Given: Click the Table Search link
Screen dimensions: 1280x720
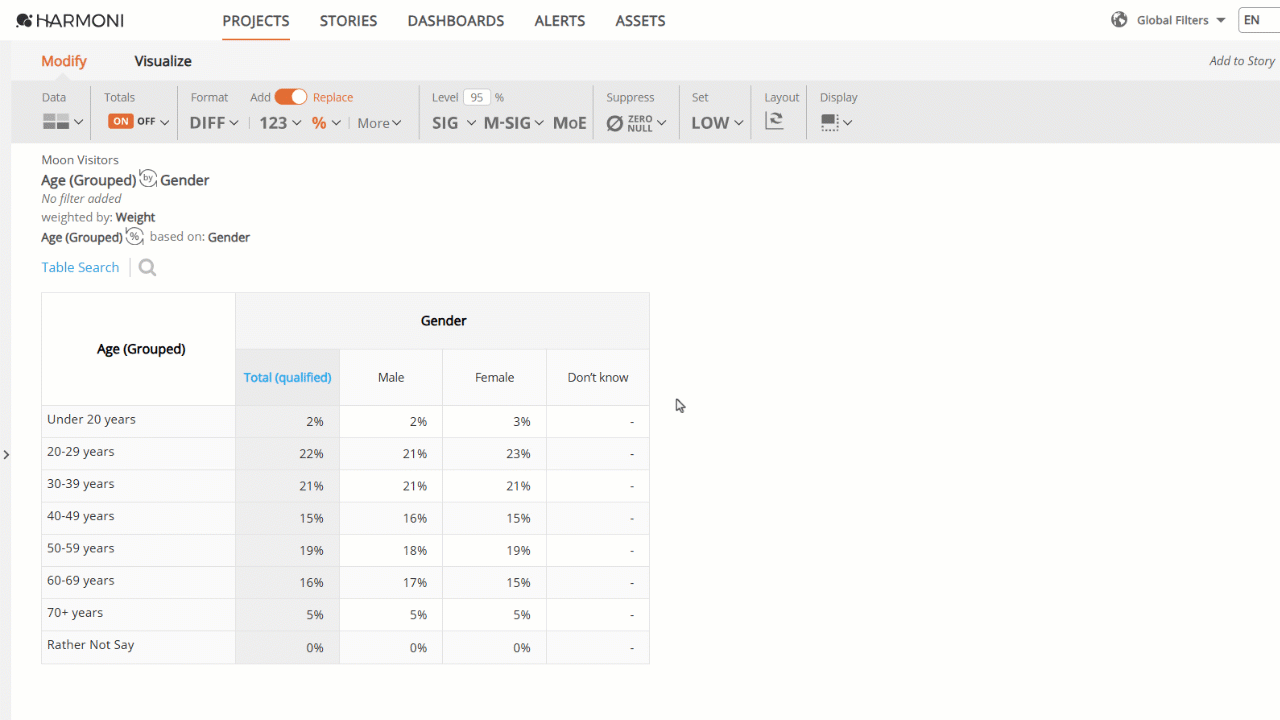Looking at the screenshot, I should [x=80, y=267].
